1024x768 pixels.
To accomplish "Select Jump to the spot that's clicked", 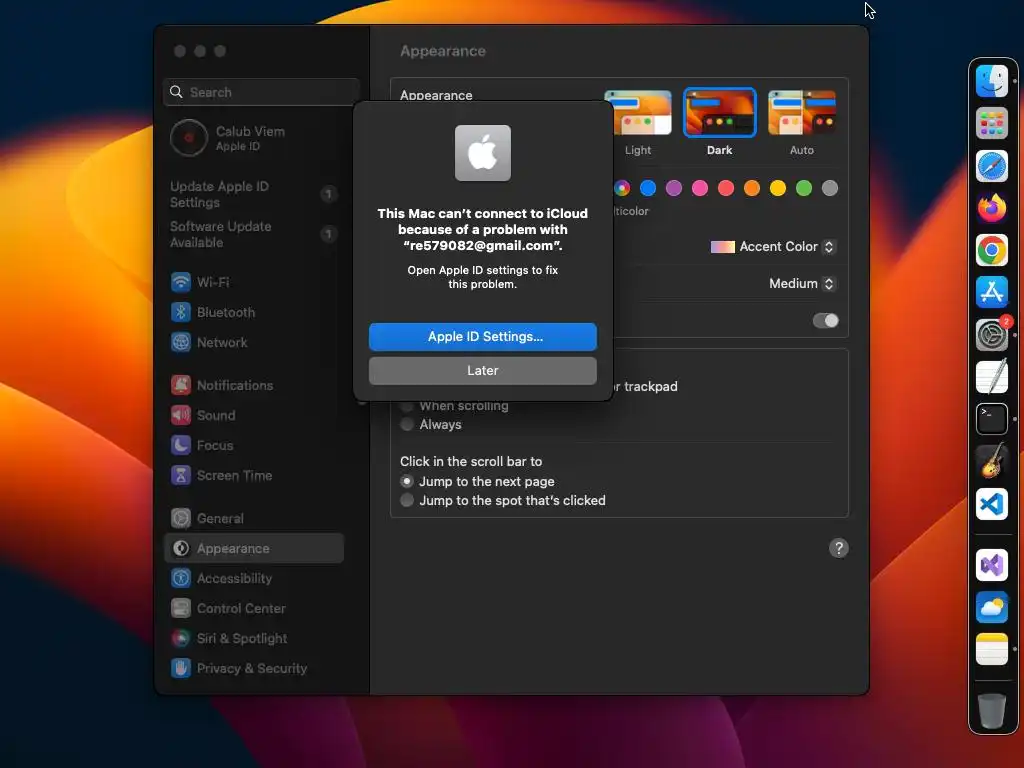I will click(x=407, y=500).
